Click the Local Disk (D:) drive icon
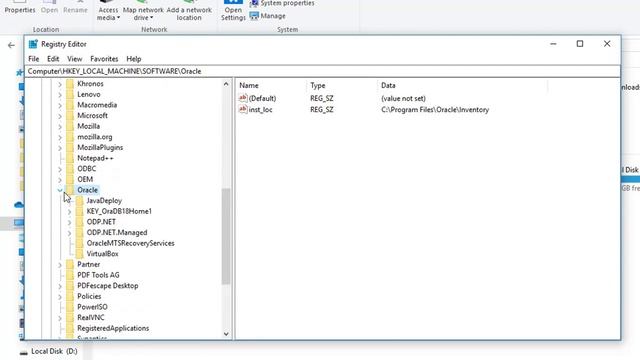 24,352
